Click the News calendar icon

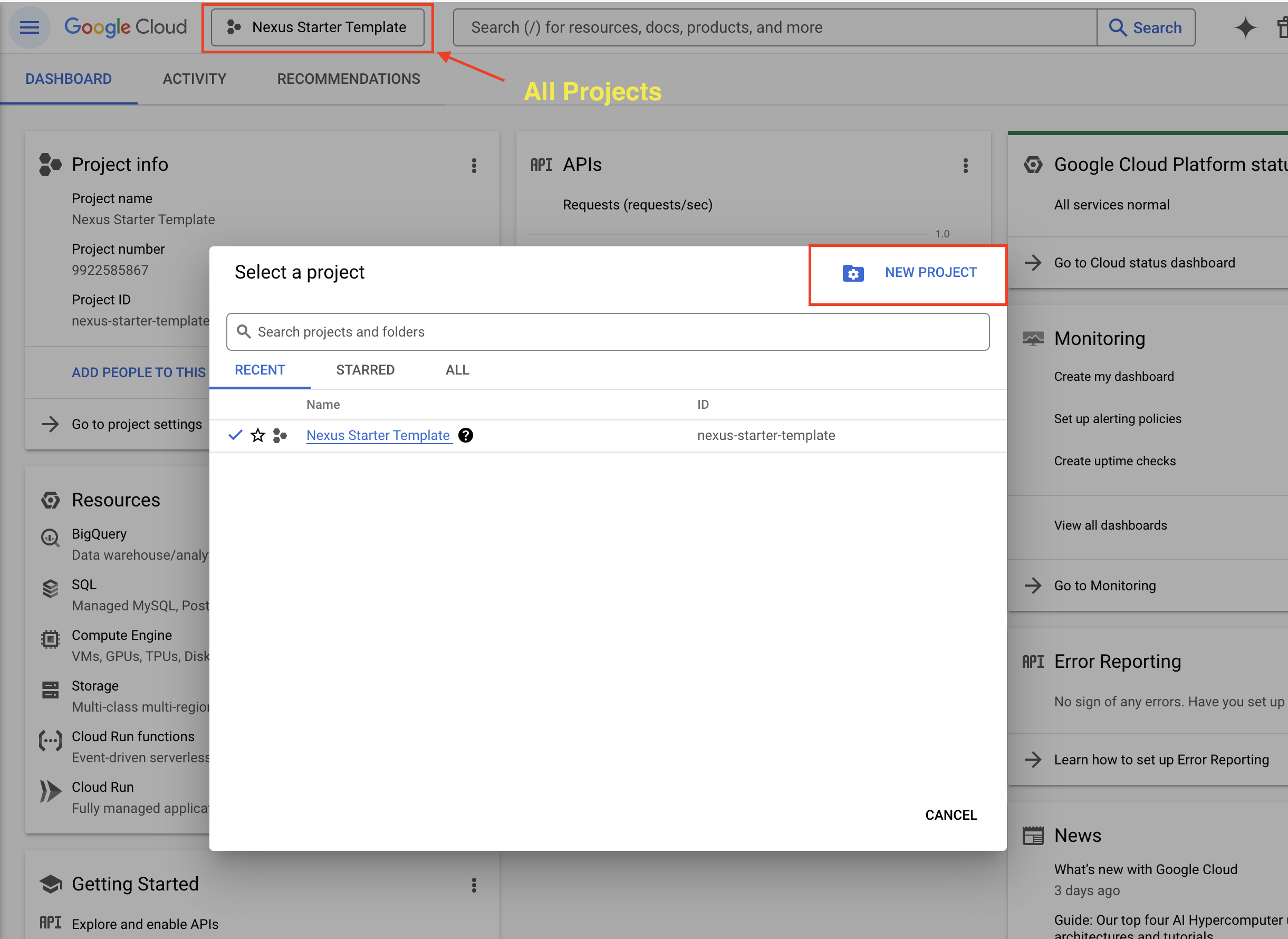[x=1033, y=836]
